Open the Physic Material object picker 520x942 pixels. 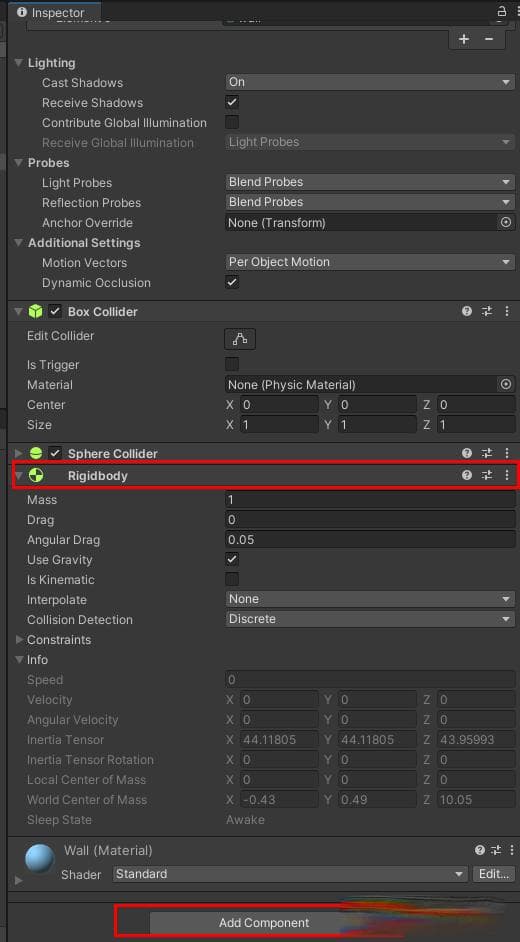coord(506,384)
